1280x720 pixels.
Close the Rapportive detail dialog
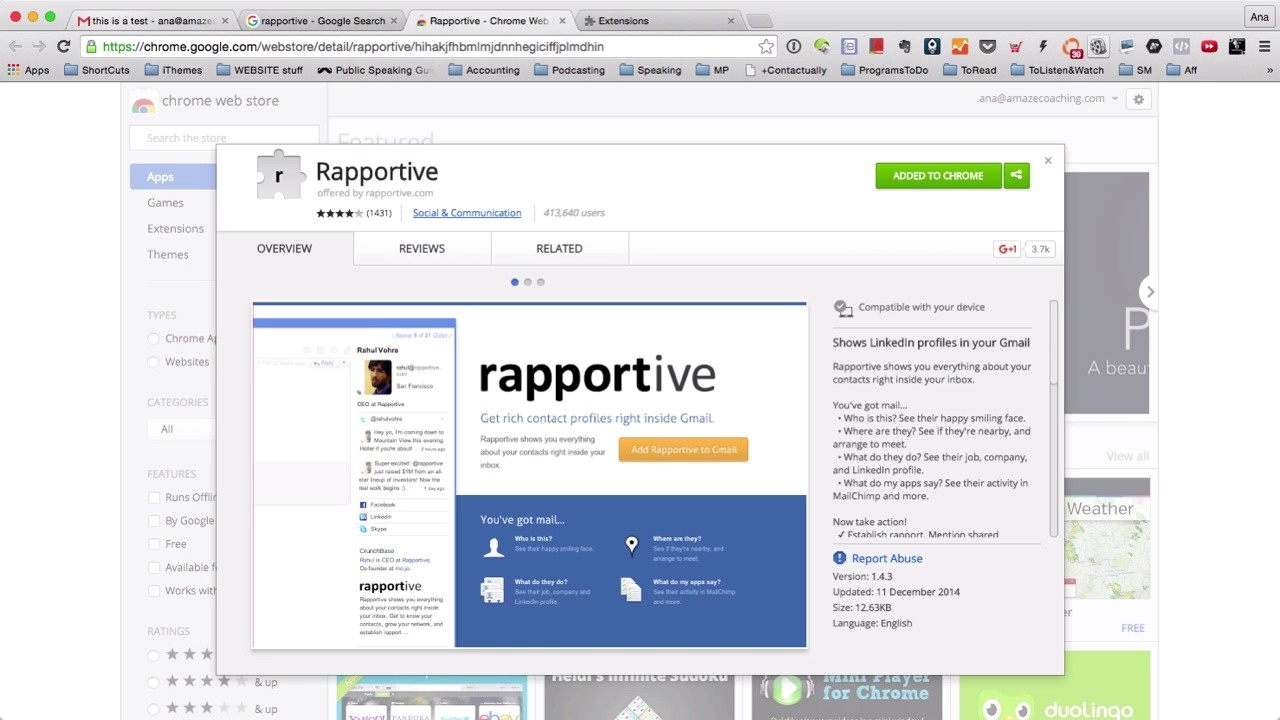(1048, 160)
